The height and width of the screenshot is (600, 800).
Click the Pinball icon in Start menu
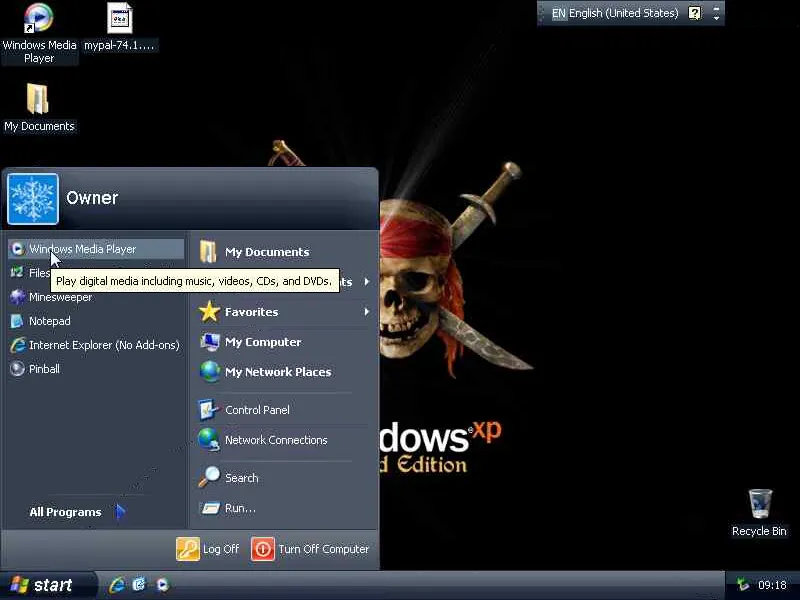(17, 368)
